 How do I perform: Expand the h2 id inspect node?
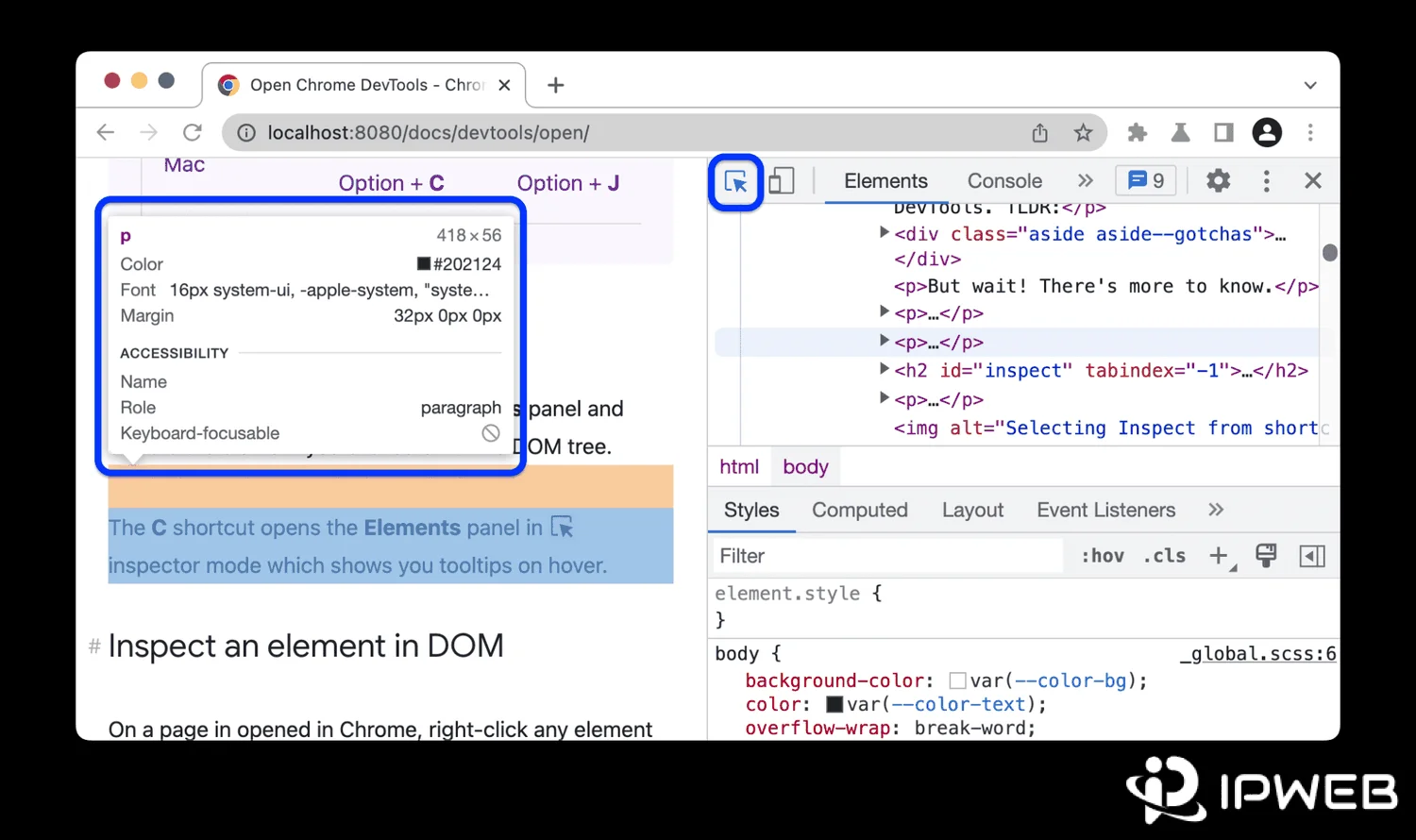point(884,368)
